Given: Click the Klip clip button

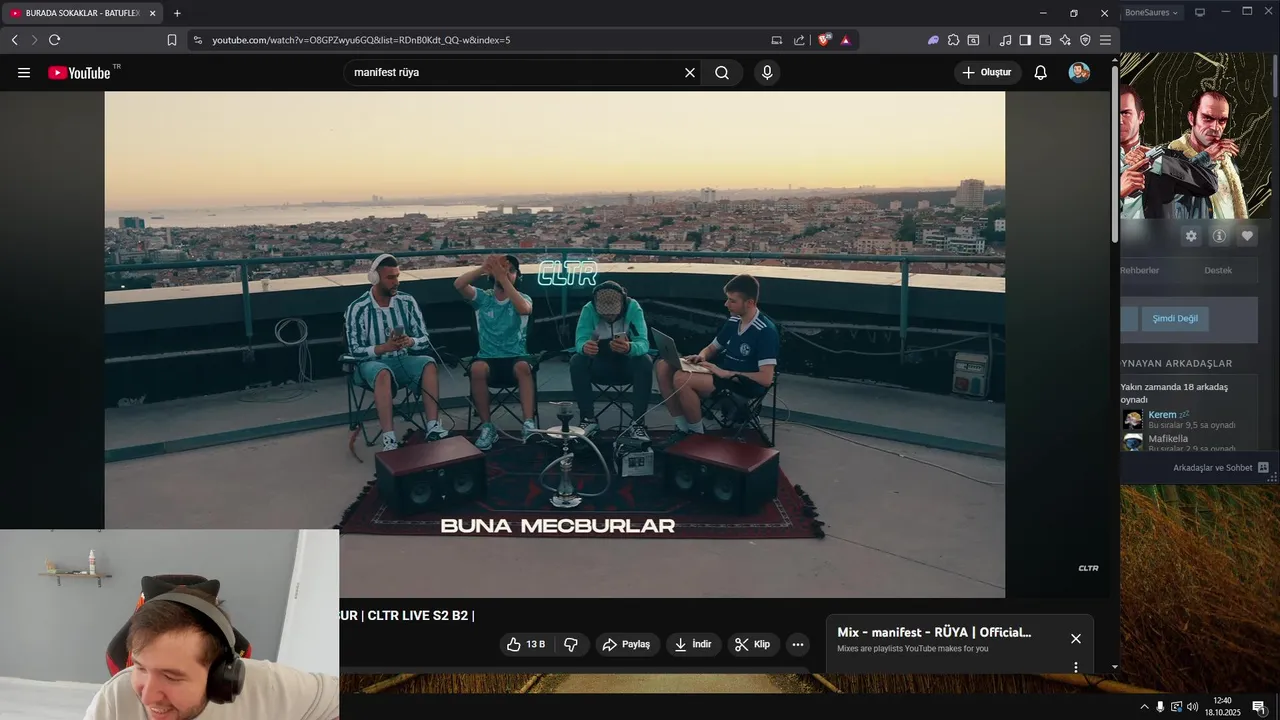Looking at the screenshot, I should pyautogui.click(x=753, y=644).
